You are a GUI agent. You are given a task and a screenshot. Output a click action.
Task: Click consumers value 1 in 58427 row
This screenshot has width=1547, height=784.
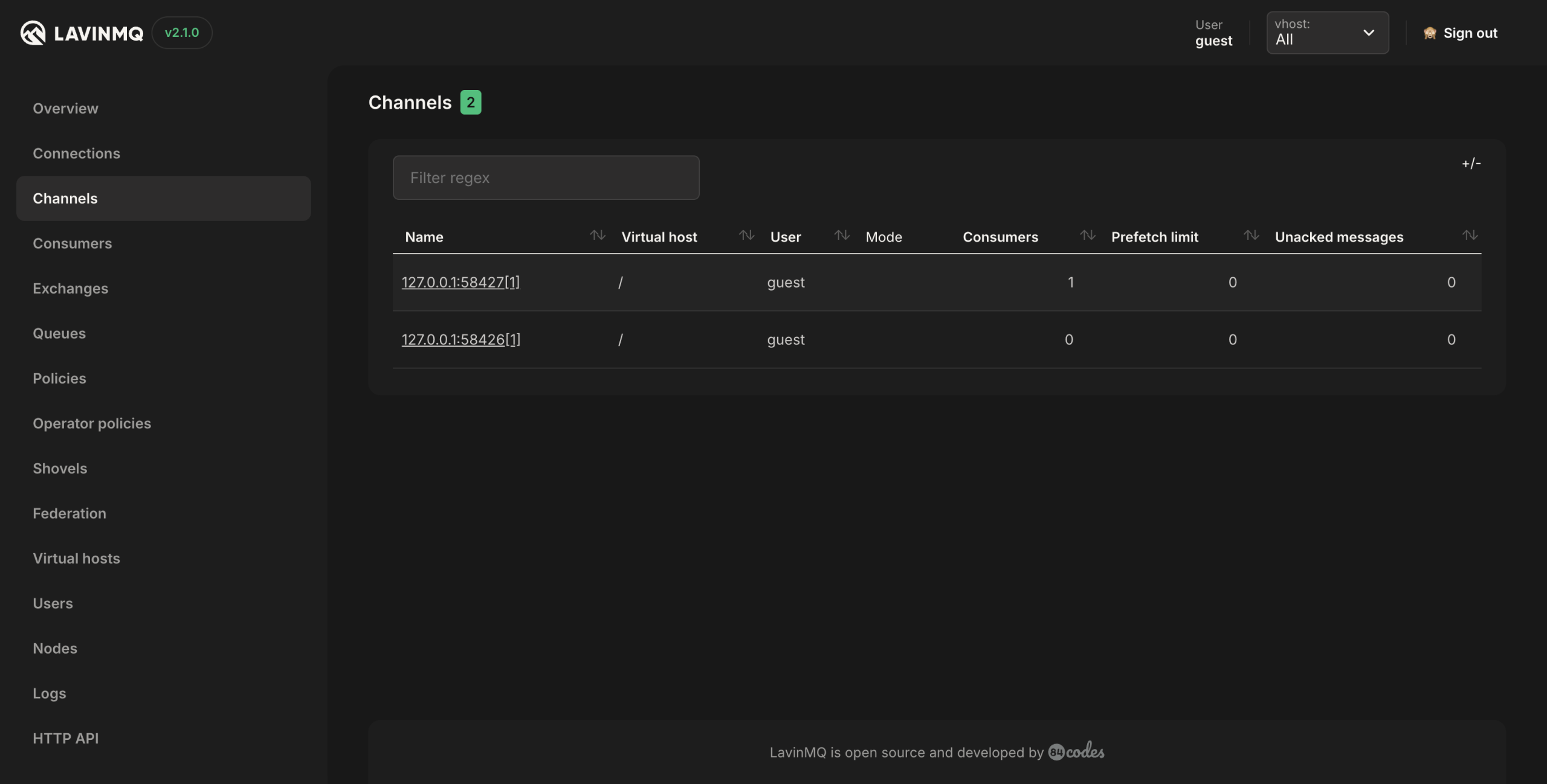click(x=1071, y=282)
